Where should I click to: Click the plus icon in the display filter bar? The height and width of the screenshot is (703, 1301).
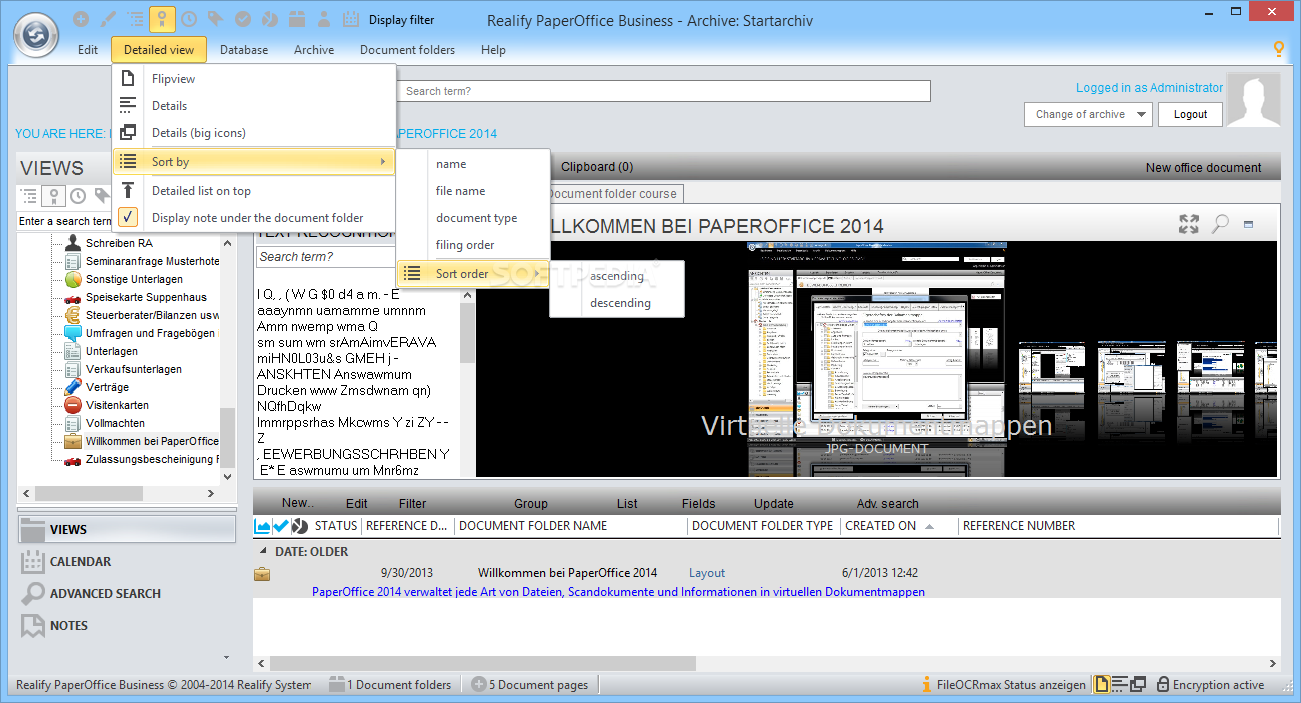(x=82, y=19)
